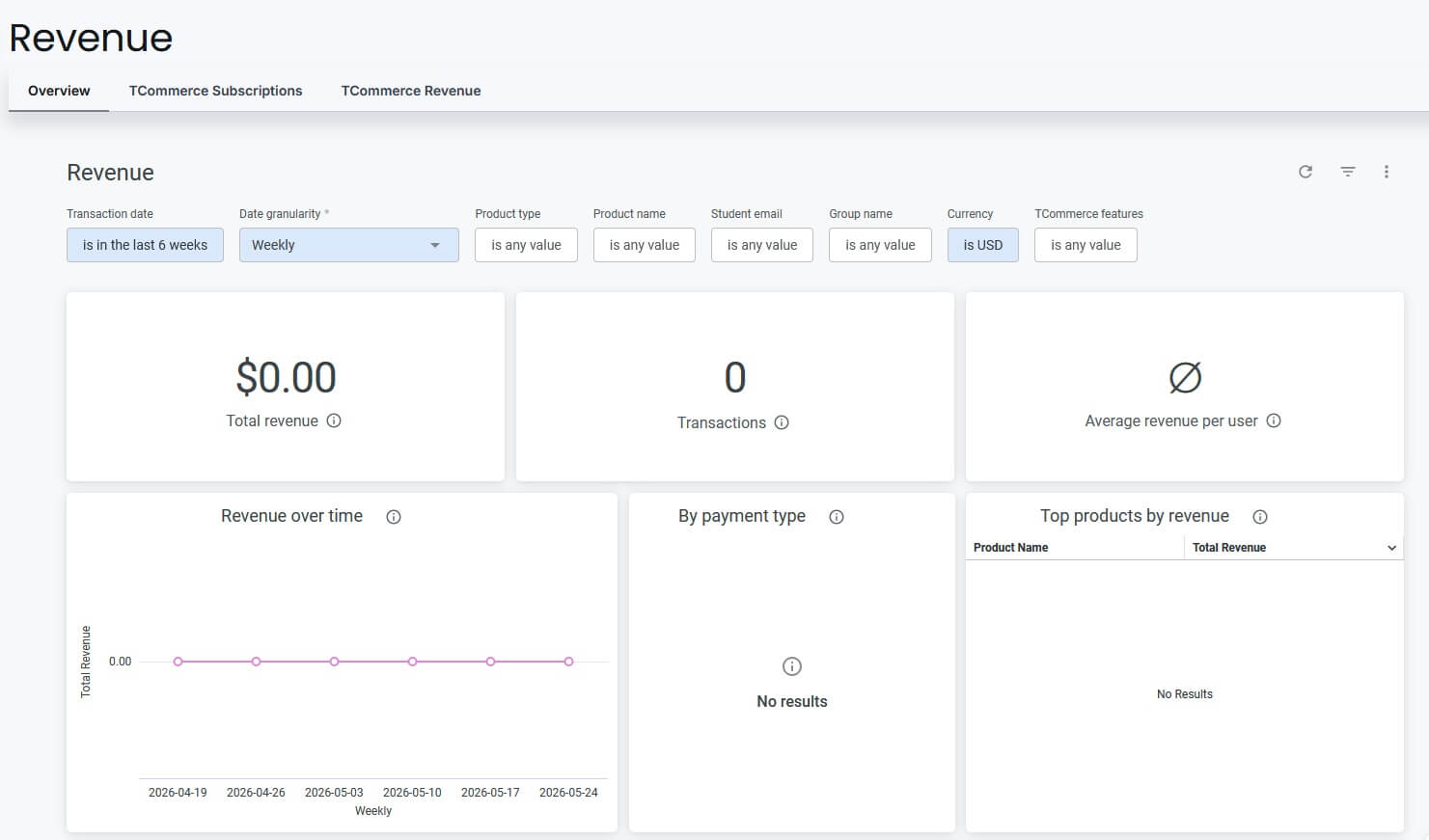Select the 2026-04-26 data point
The height and width of the screenshot is (840, 1429).
tap(256, 662)
